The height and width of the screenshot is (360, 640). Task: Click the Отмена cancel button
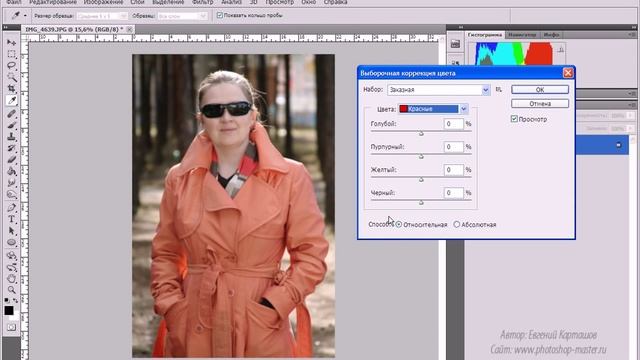tap(540, 104)
